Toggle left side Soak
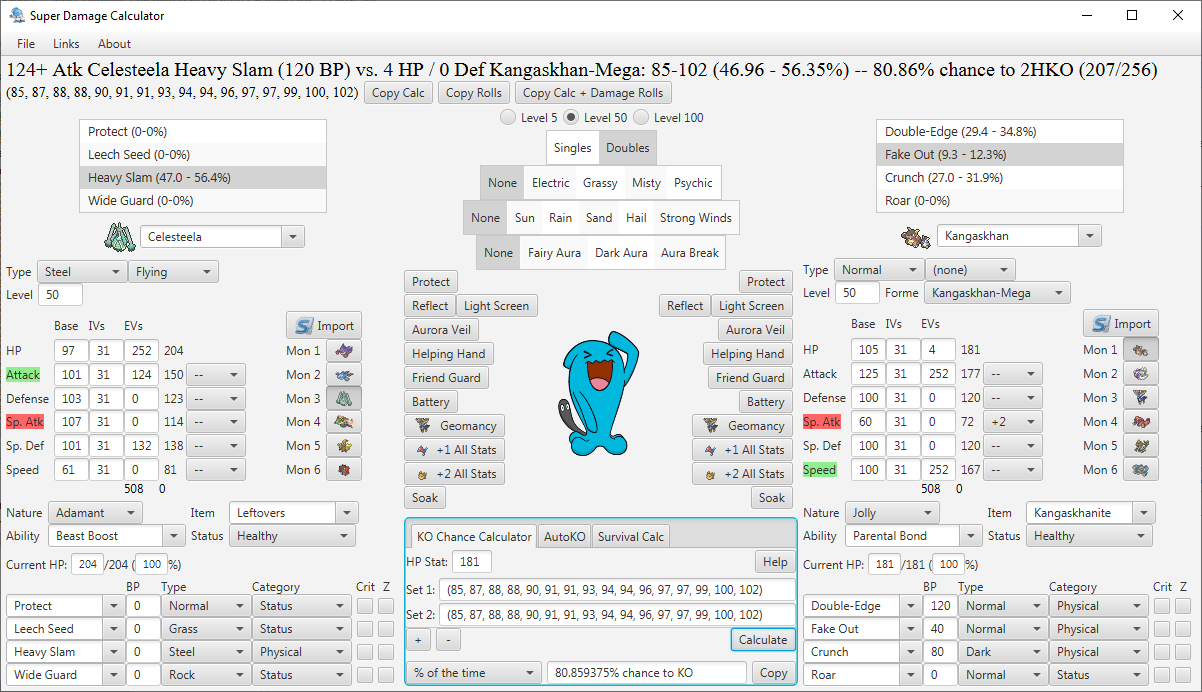 [x=424, y=498]
